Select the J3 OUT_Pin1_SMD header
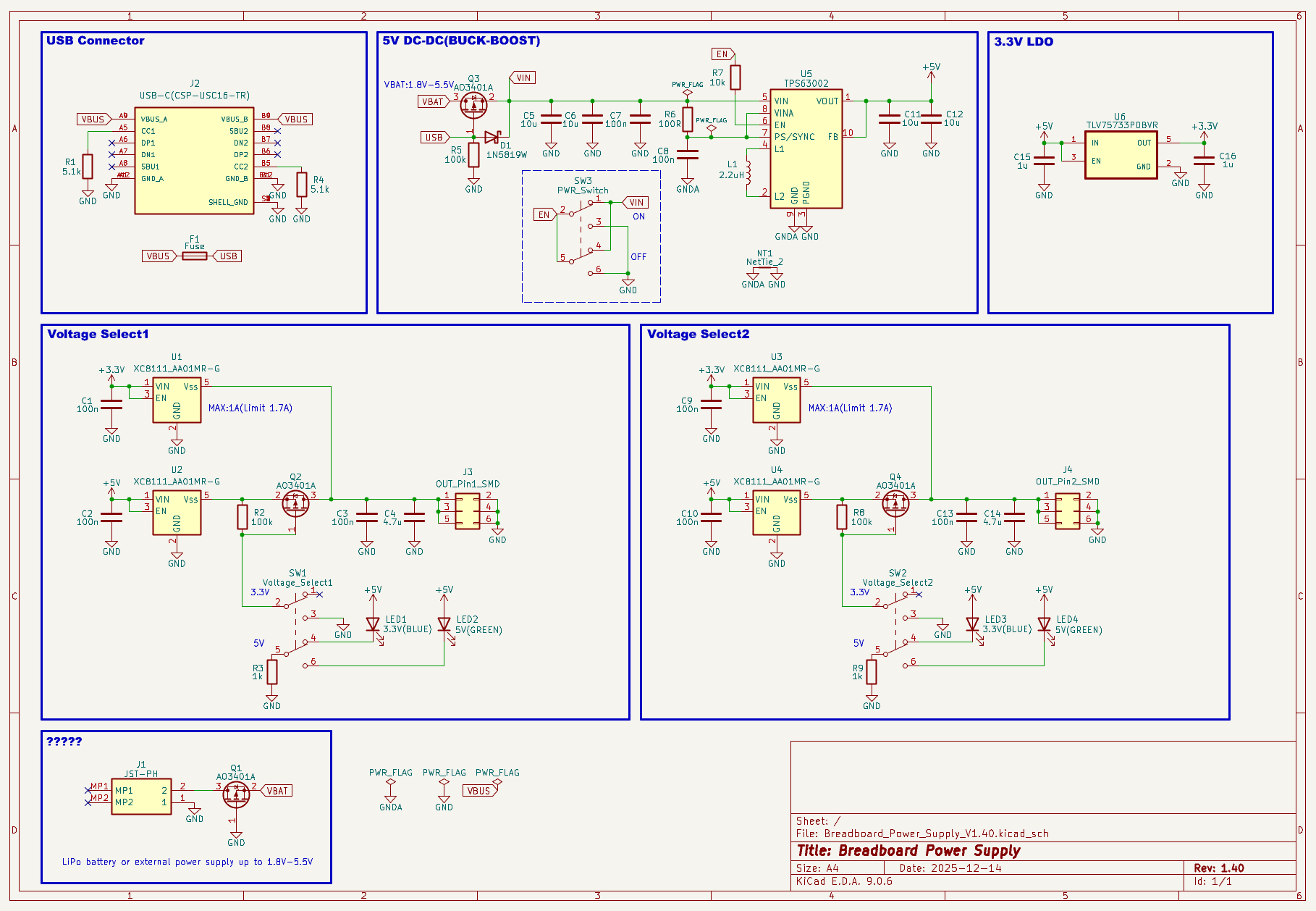Viewport: 1316px width, 911px height. [467, 511]
